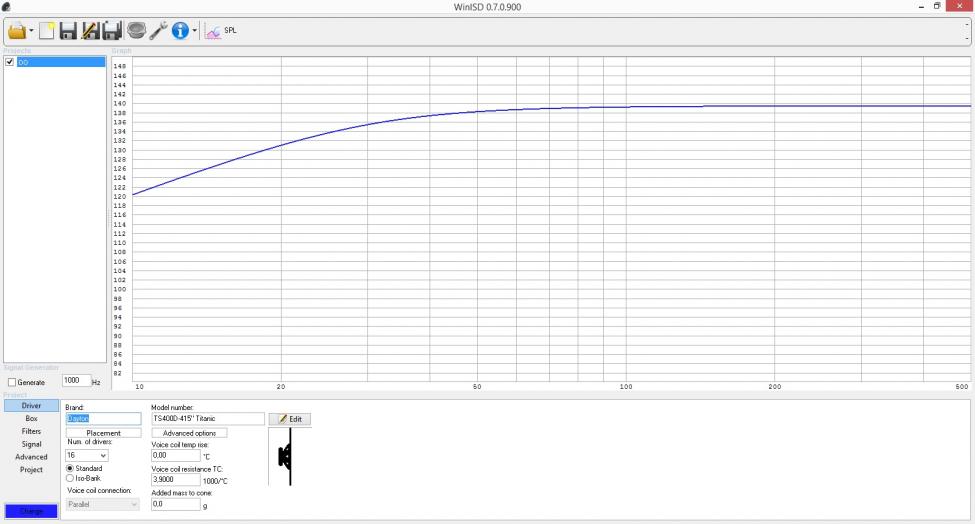The height and width of the screenshot is (524, 975).
Task: Click the Edit button with pencil
Action: (x=290, y=419)
